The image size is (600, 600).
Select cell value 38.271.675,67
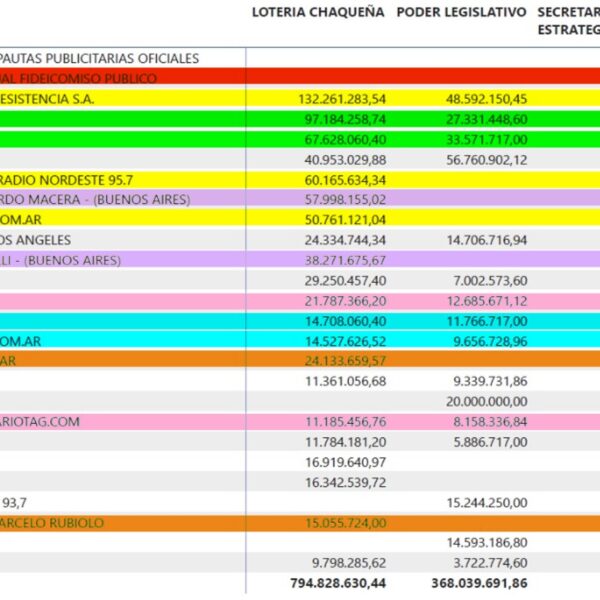click(345, 260)
